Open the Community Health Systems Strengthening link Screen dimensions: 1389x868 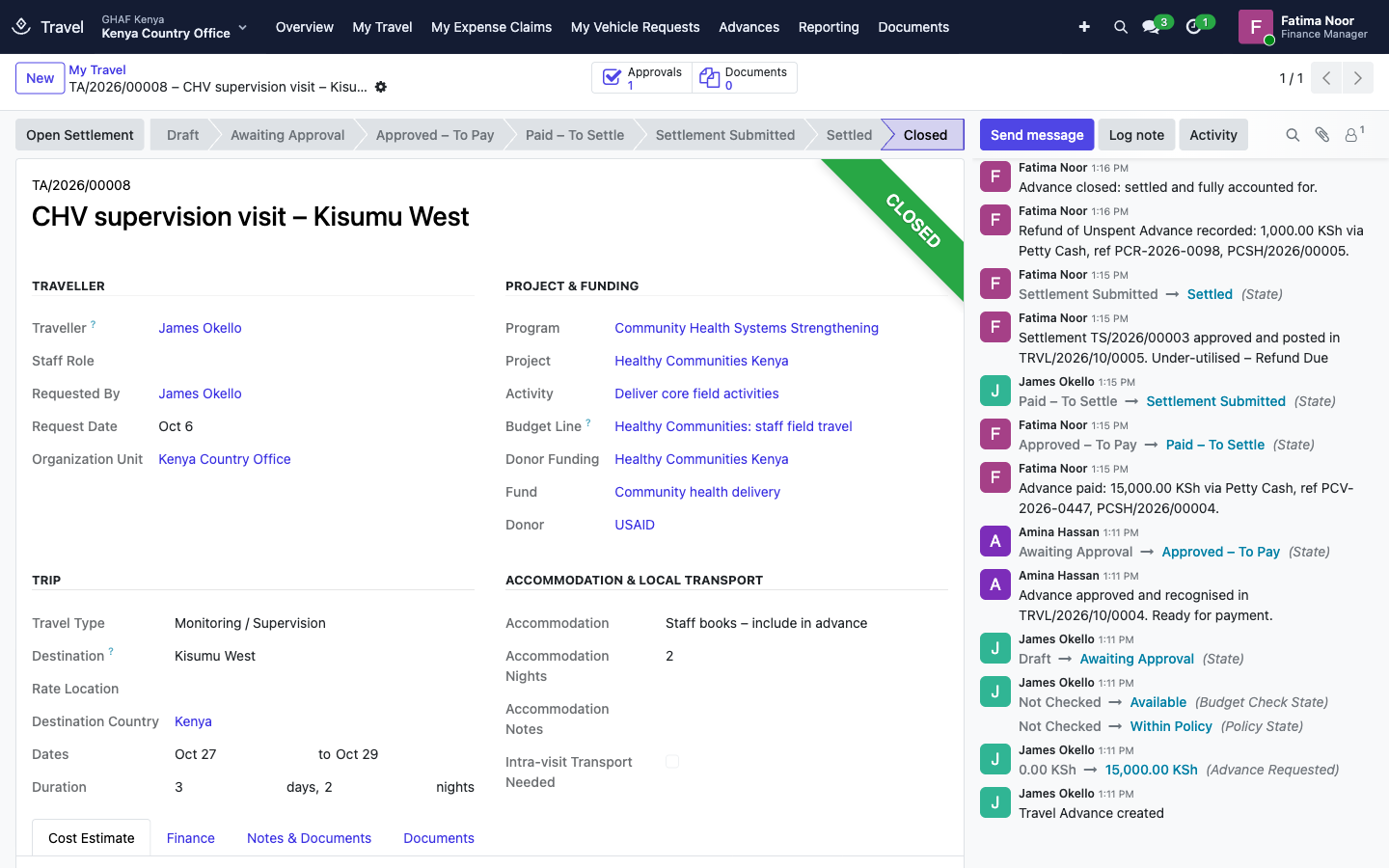(x=747, y=328)
